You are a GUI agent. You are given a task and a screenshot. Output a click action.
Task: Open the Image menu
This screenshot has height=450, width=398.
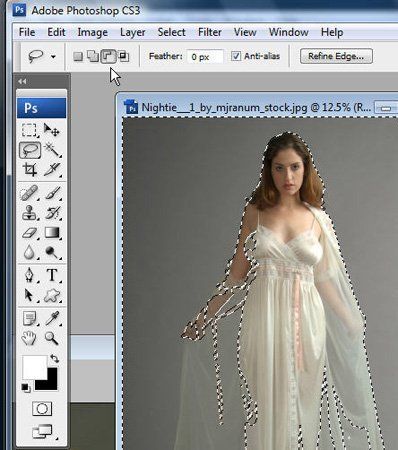[x=92, y=32]
